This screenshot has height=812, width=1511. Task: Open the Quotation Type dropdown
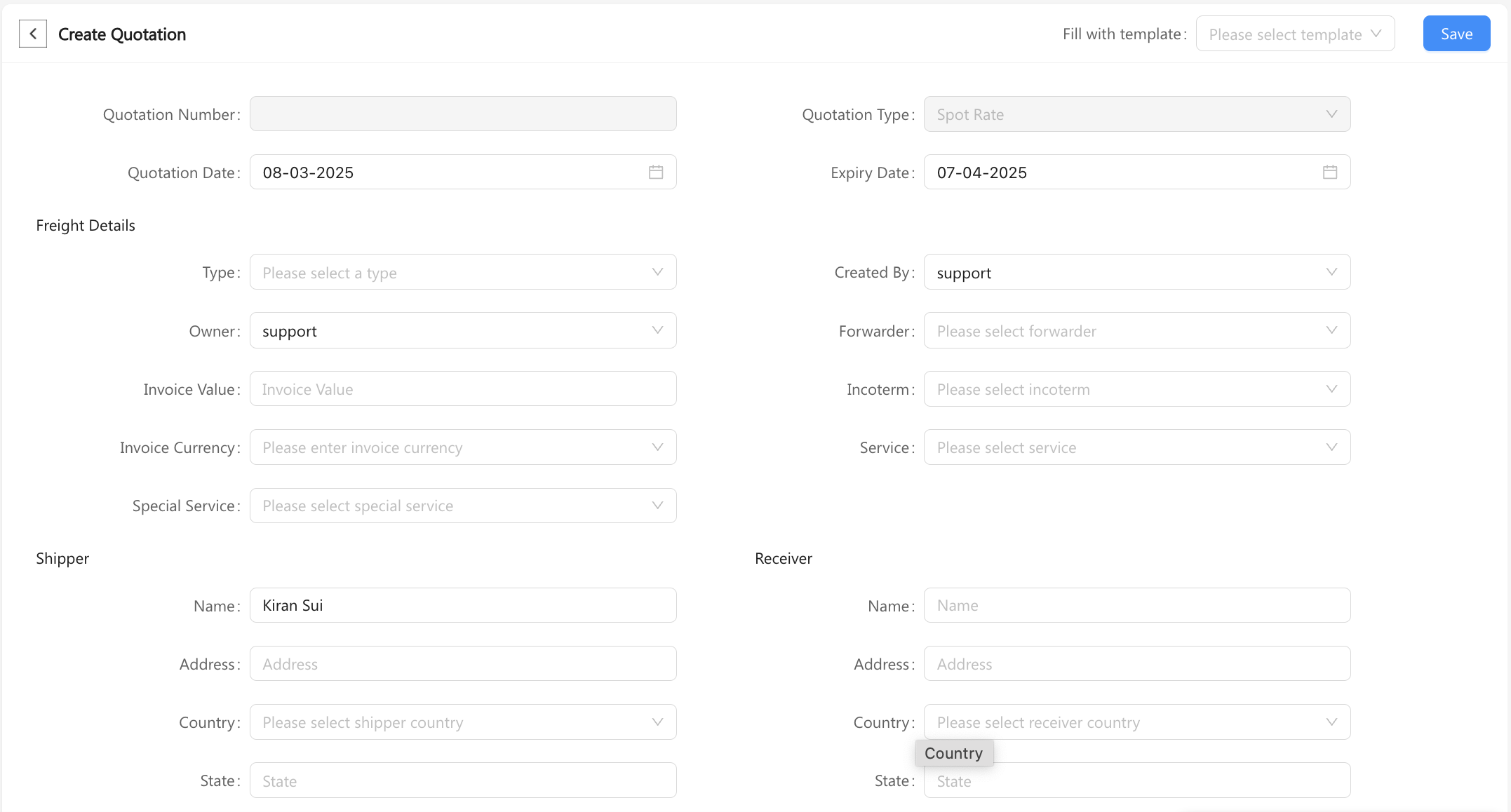[1137, 114]
